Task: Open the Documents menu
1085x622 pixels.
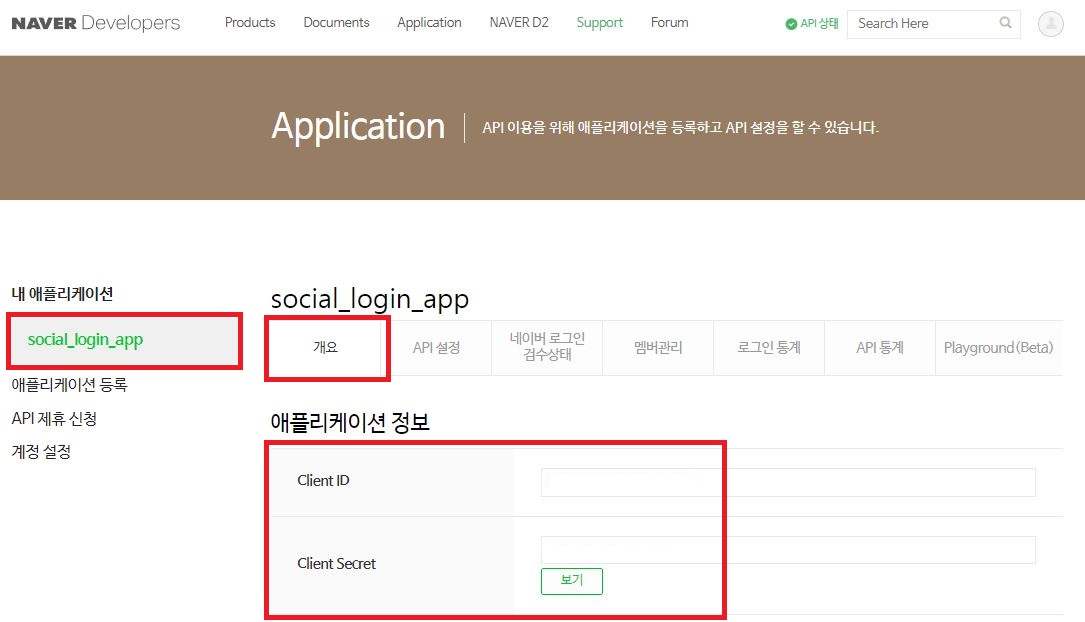Action: pos(336,22)
